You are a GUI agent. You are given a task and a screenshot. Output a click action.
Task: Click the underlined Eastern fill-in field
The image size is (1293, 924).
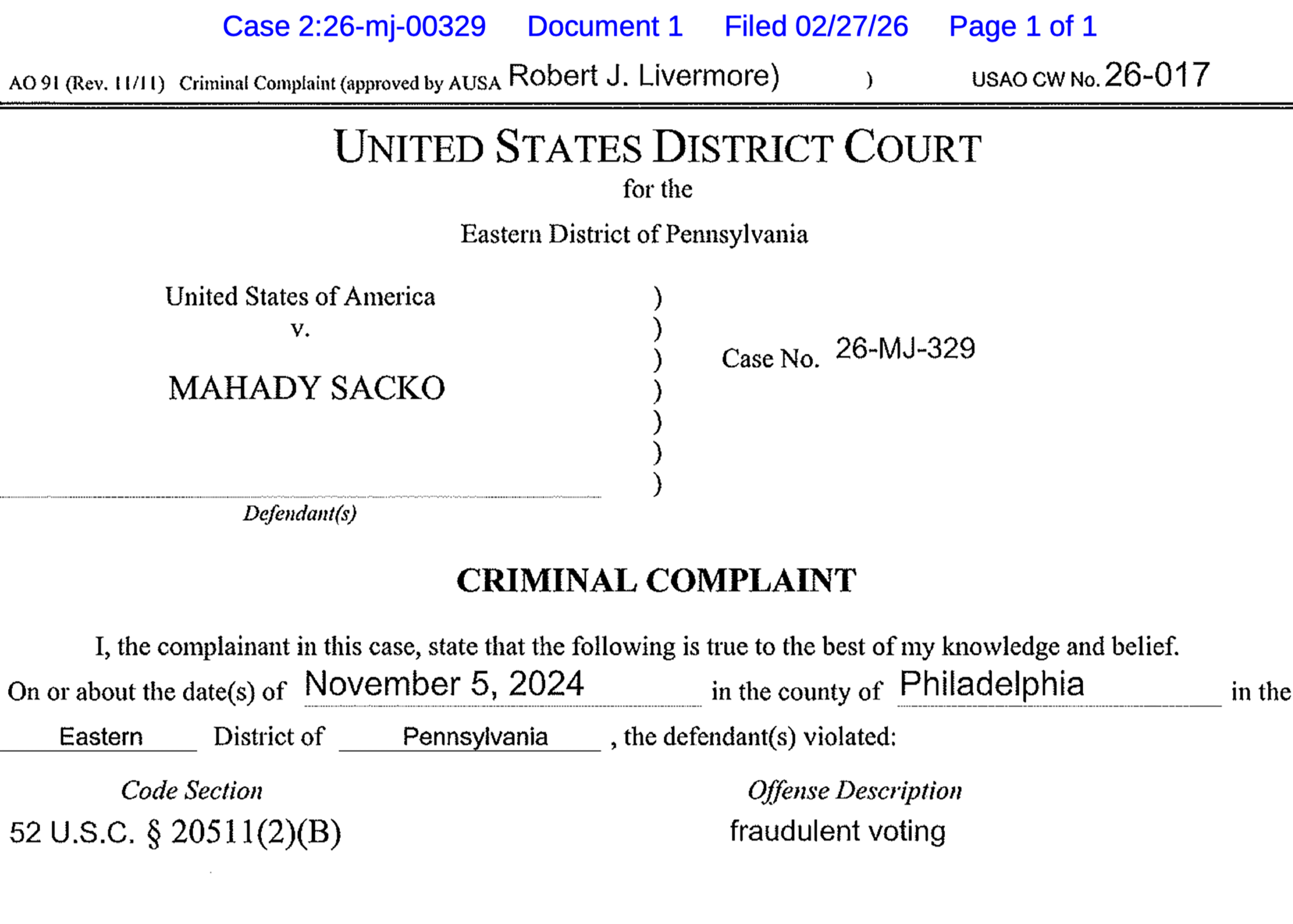[101, 738]
